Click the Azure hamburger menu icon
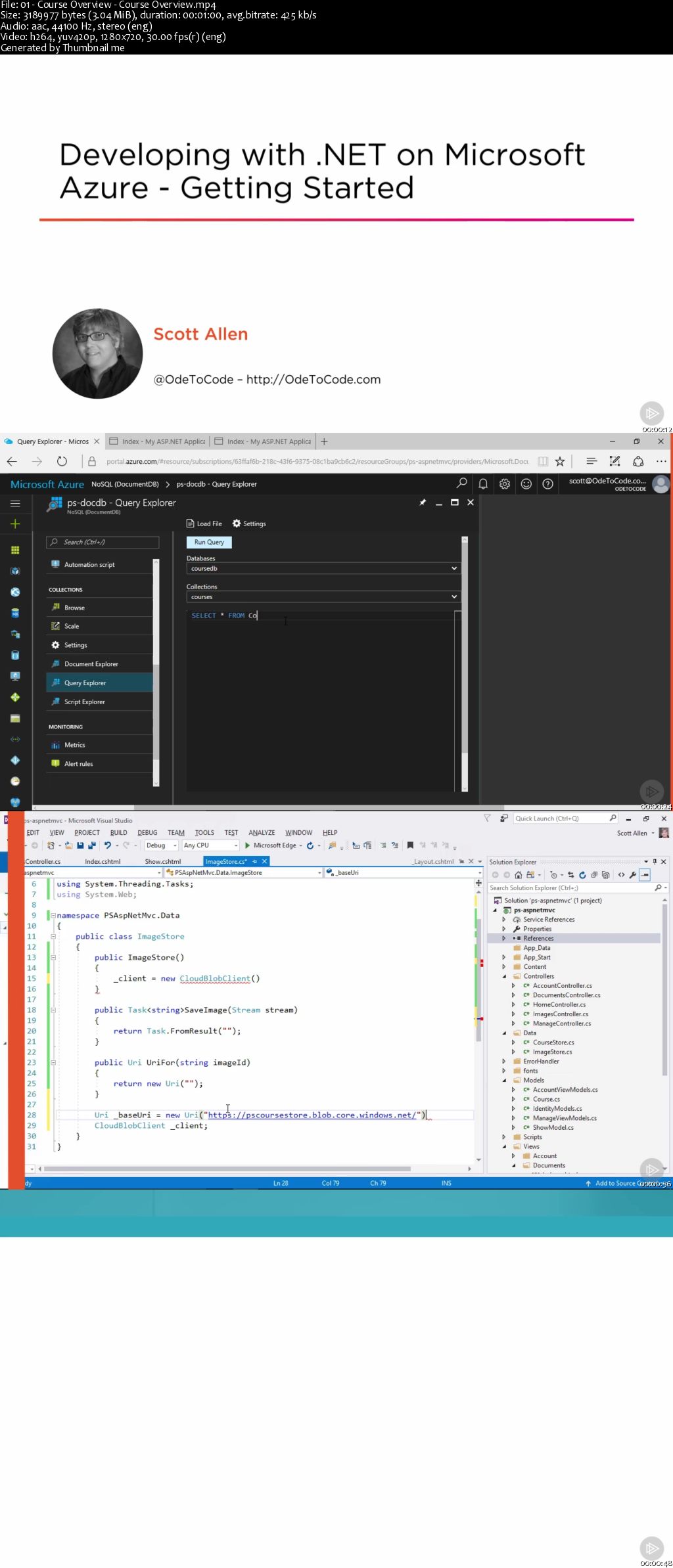The width and height of the screenshot is (673, 1568). click(15, 503)
